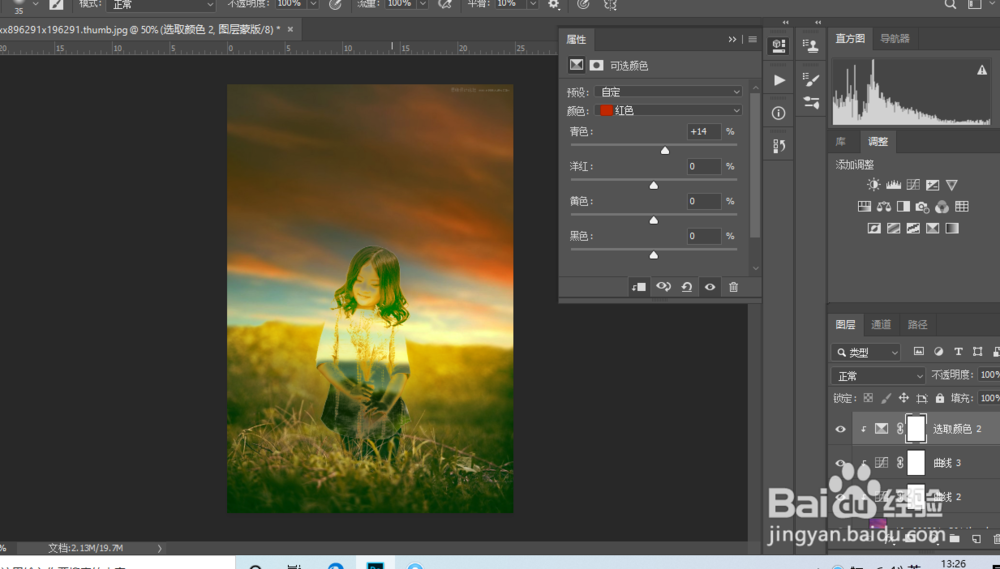1000x569 pixels.
Task: Open Properties panel flyout menu
Action: (x=753, y=40)
